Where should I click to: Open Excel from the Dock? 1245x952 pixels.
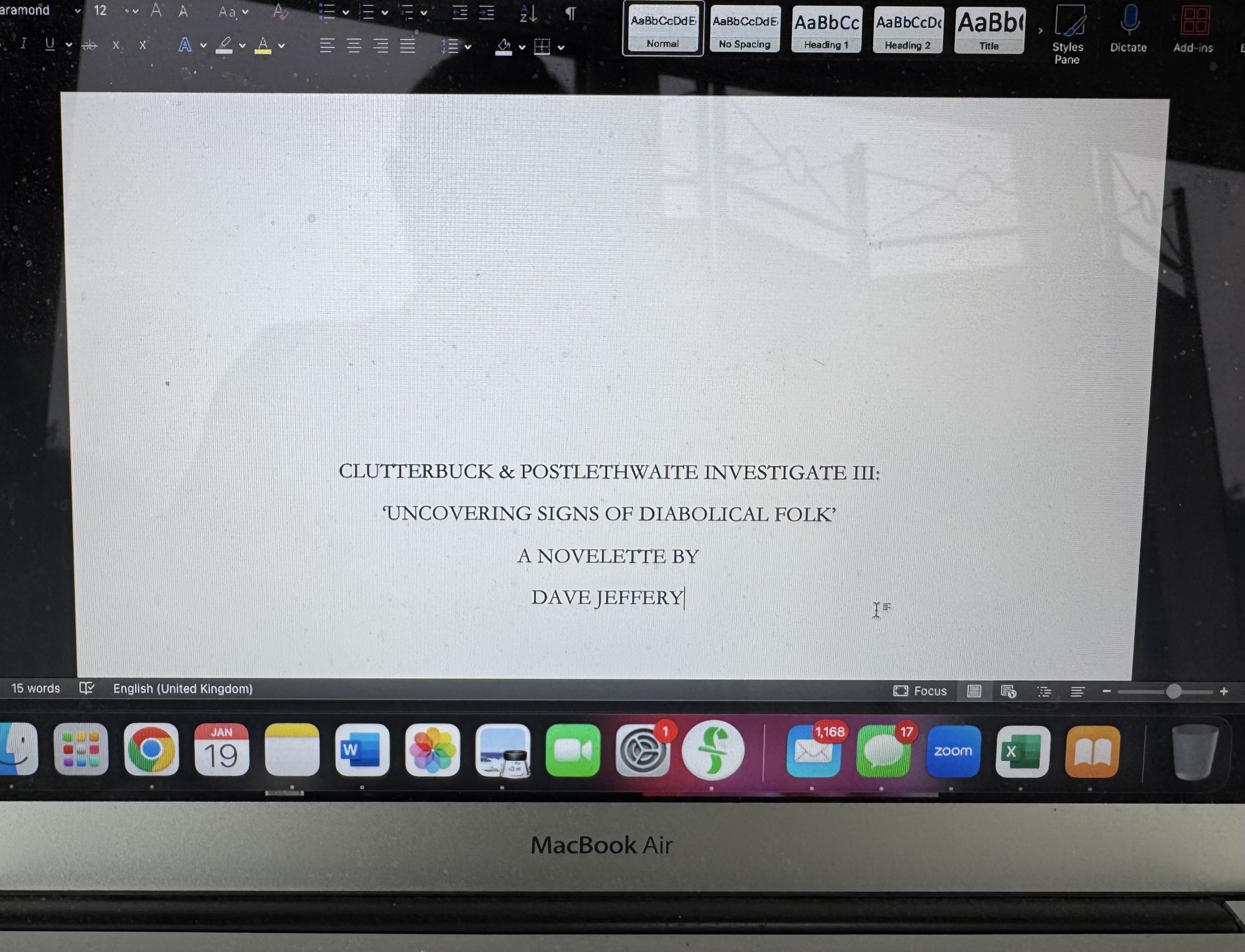pos(1022,752)
